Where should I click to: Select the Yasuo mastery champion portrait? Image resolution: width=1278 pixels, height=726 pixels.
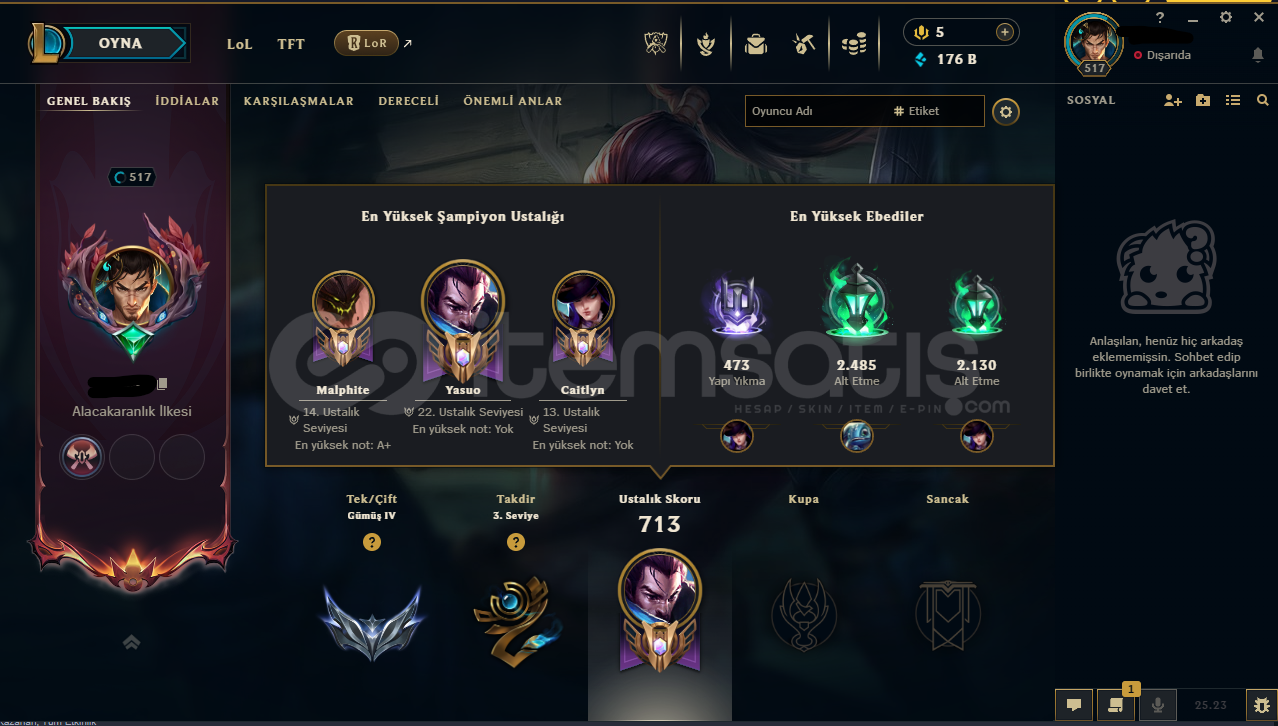(463, 300)
